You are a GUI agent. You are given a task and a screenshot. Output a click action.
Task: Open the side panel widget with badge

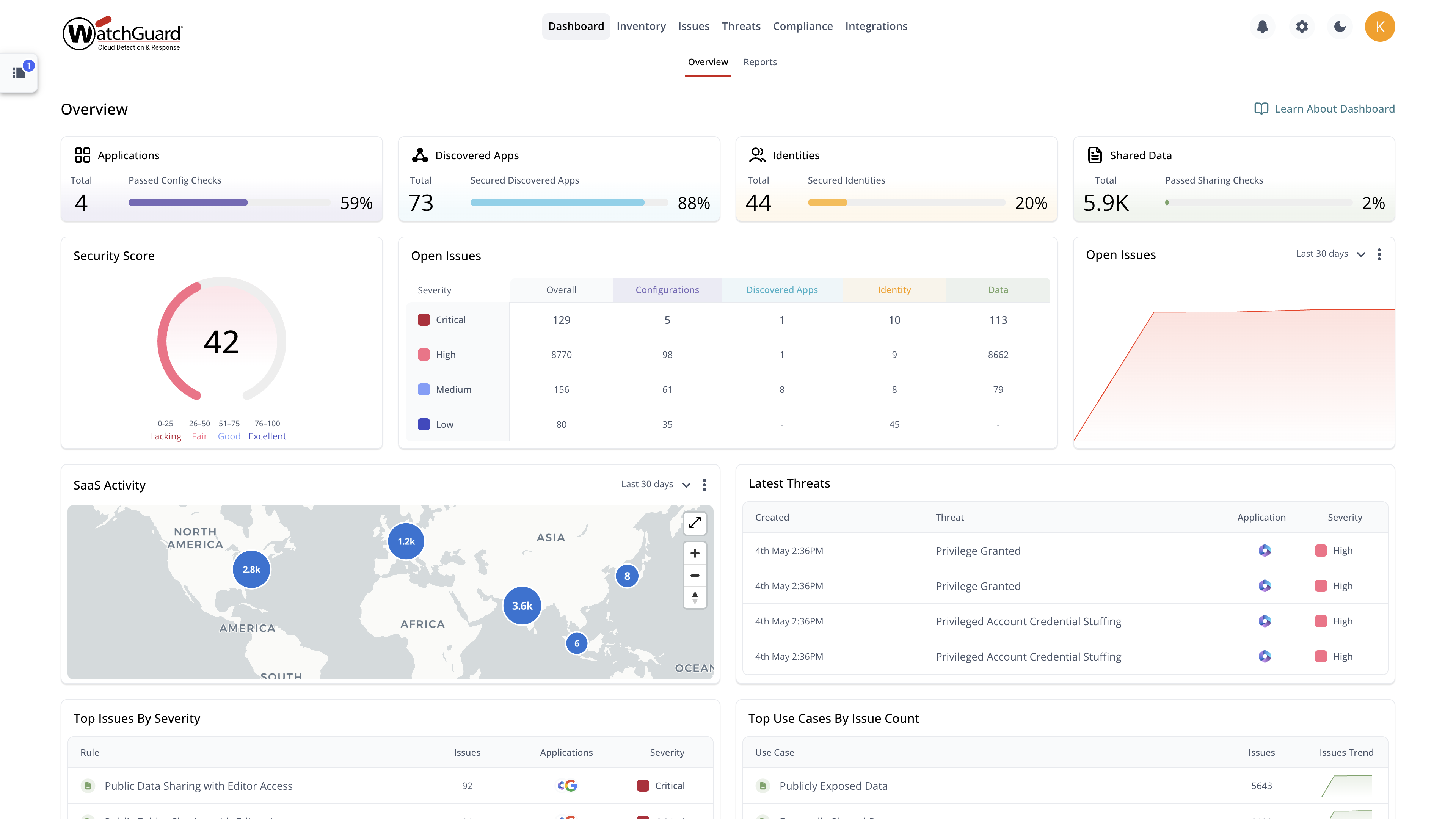coord(19,72)
